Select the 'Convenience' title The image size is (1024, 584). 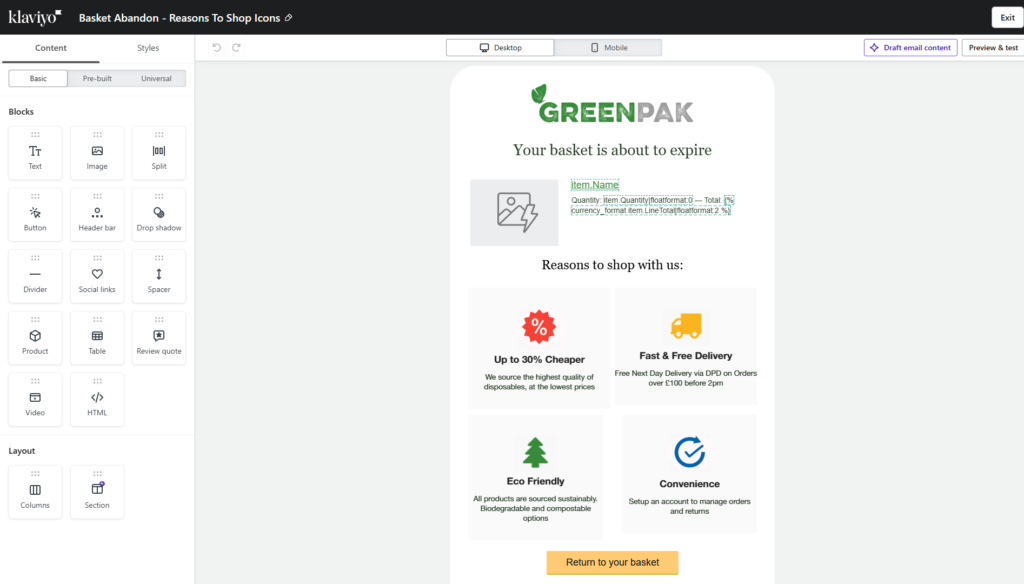coord(690,484)
